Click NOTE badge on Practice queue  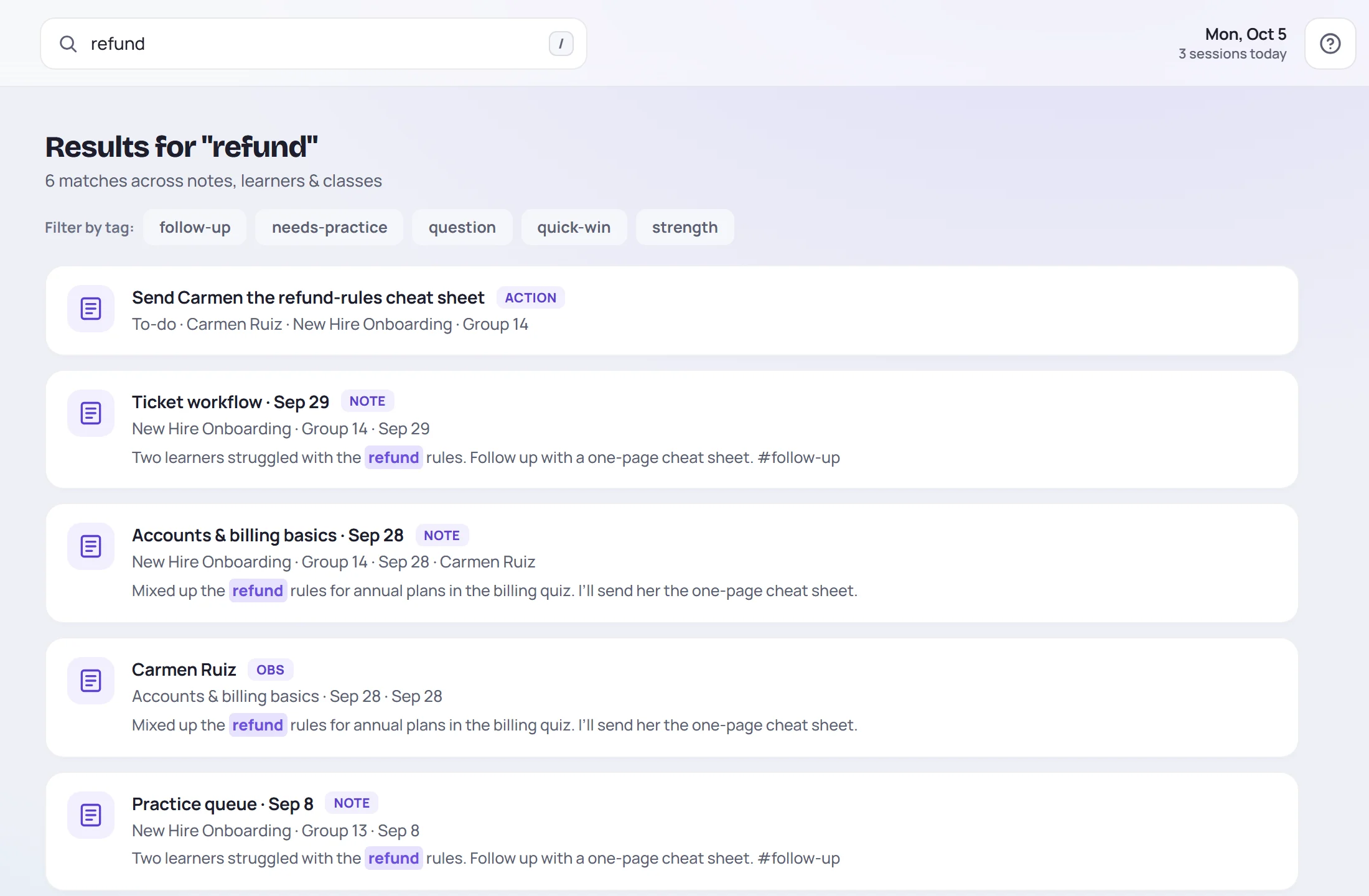click(352, 803)
